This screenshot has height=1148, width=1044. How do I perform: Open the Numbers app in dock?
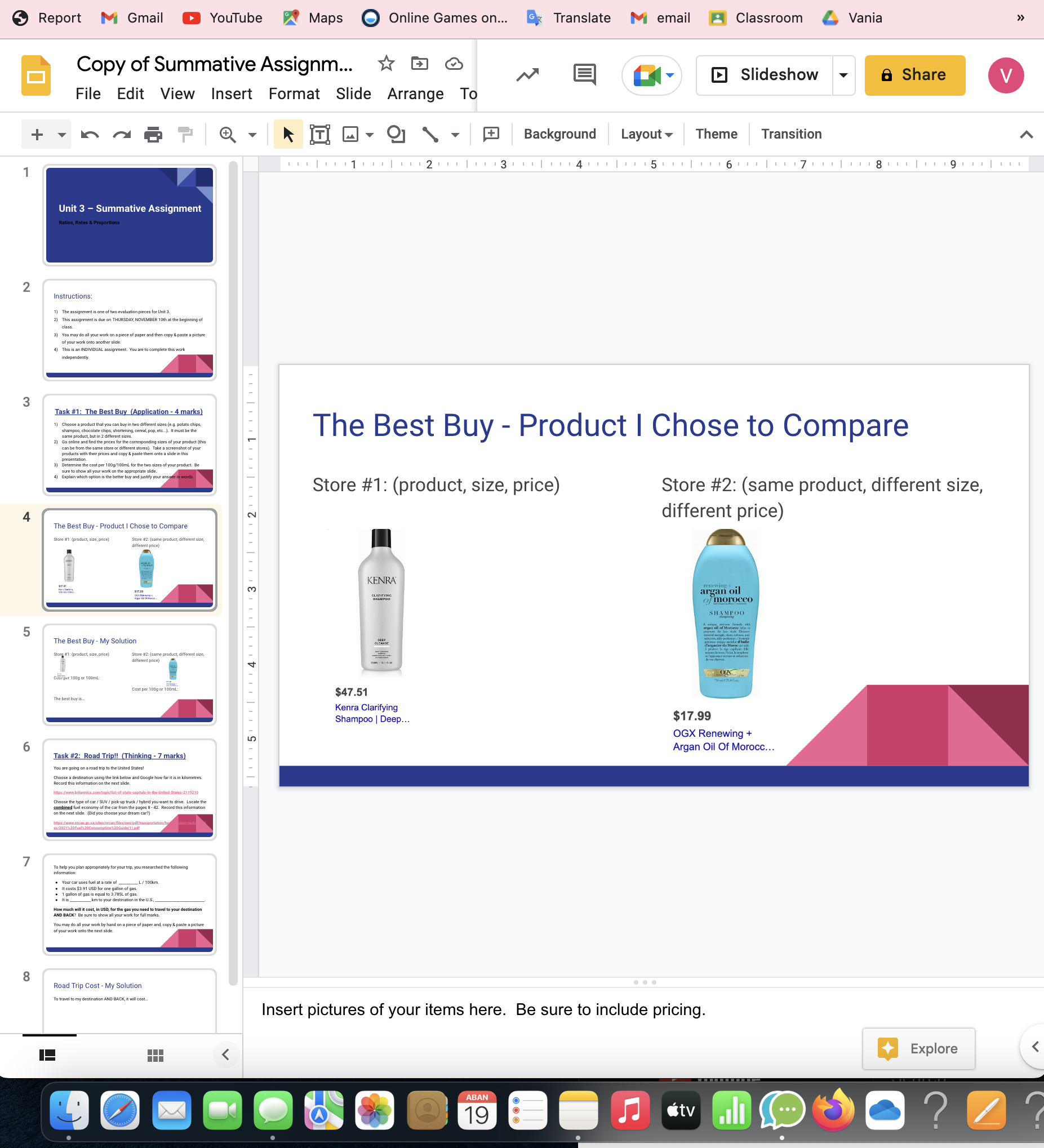[x=731, y=1110]
